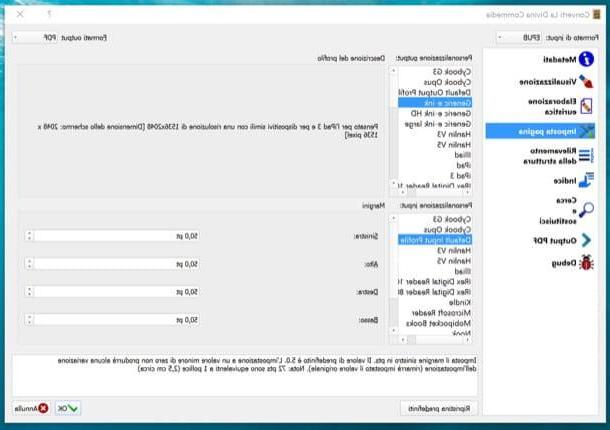Image resolution: width=610 pixels, height=430 pixels.
Task: Open the Debug ladybug icon
Action: tap(586, 263)
